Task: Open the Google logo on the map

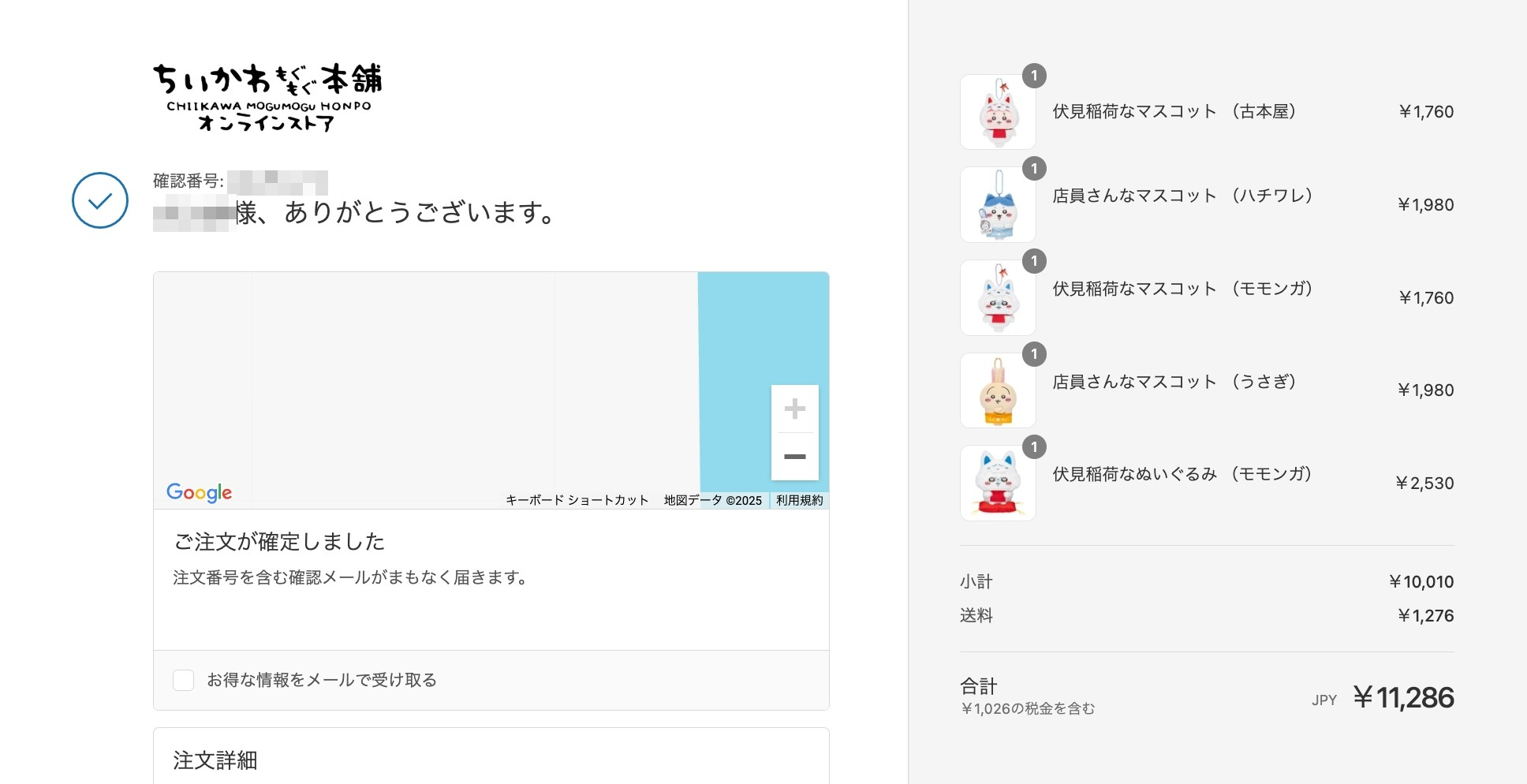Action: point(200,493)
